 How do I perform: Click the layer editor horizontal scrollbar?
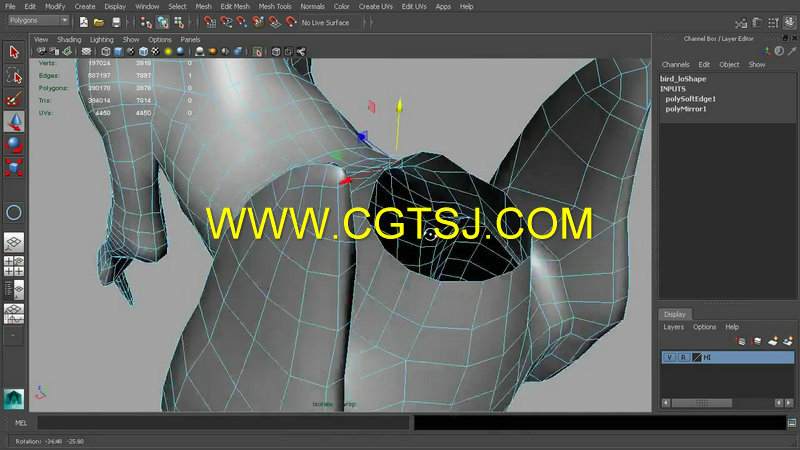pyautogui.click(x=702, y=403)
